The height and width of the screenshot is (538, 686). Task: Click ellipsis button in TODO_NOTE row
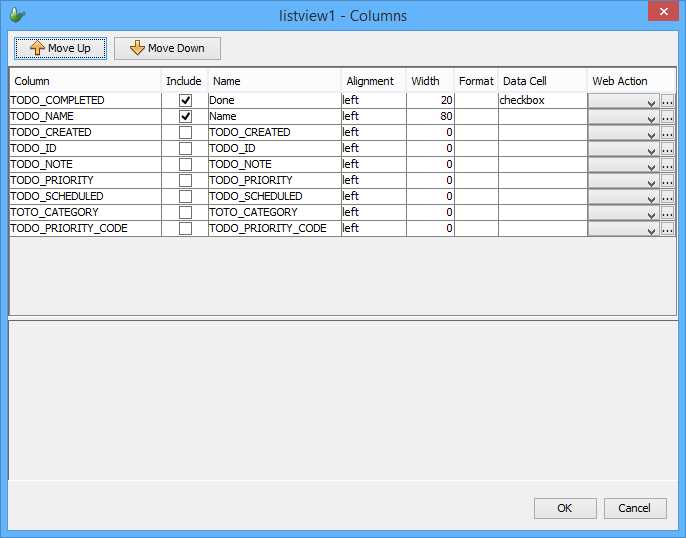667,165
